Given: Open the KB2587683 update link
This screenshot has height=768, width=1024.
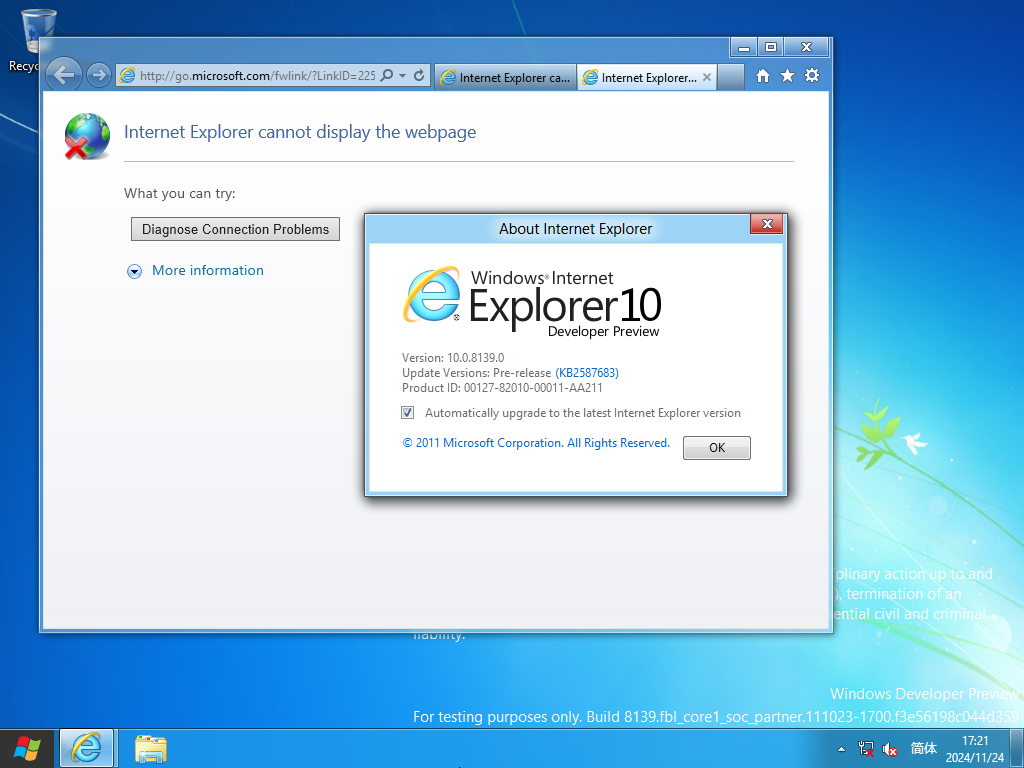Looking at the screenshot, I should point(586,373).
